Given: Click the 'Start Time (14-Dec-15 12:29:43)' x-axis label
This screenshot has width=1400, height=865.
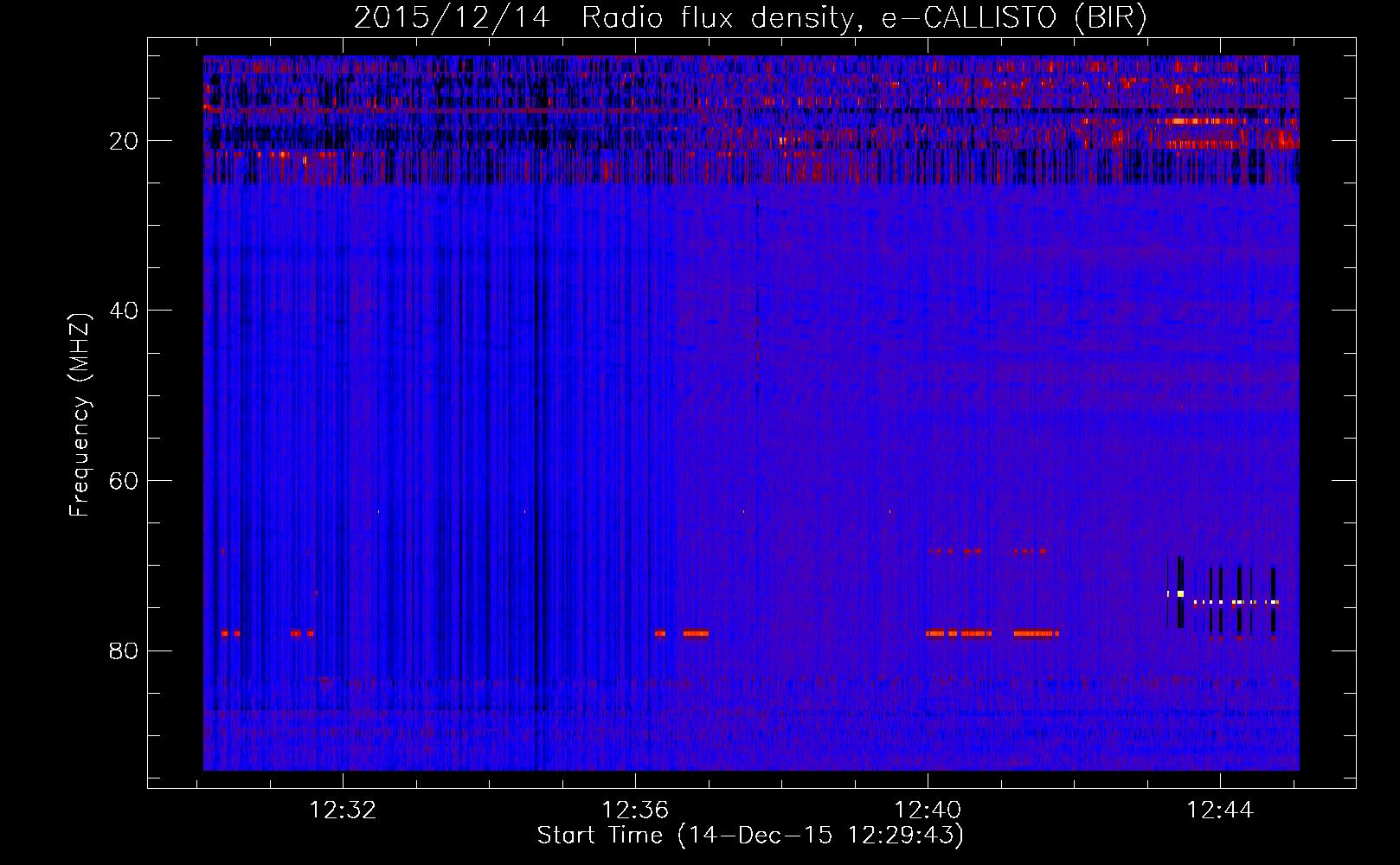Looking at the screenshot, I should 750,836.
